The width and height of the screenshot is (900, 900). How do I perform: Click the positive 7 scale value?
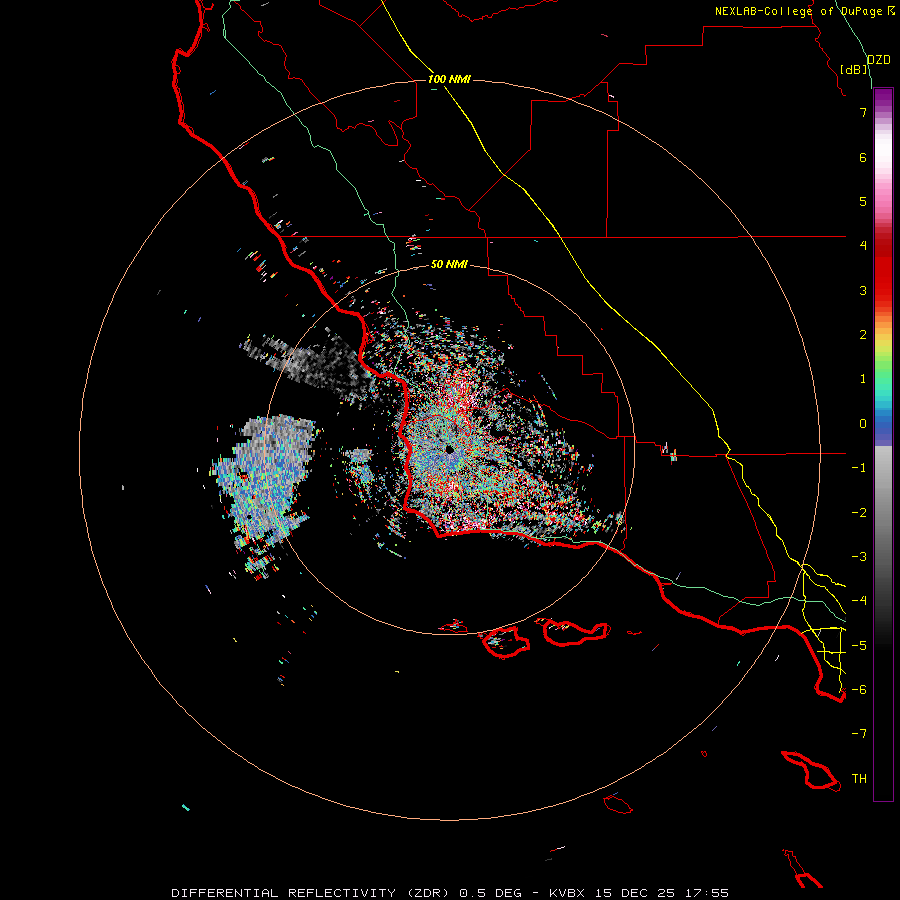863,112
